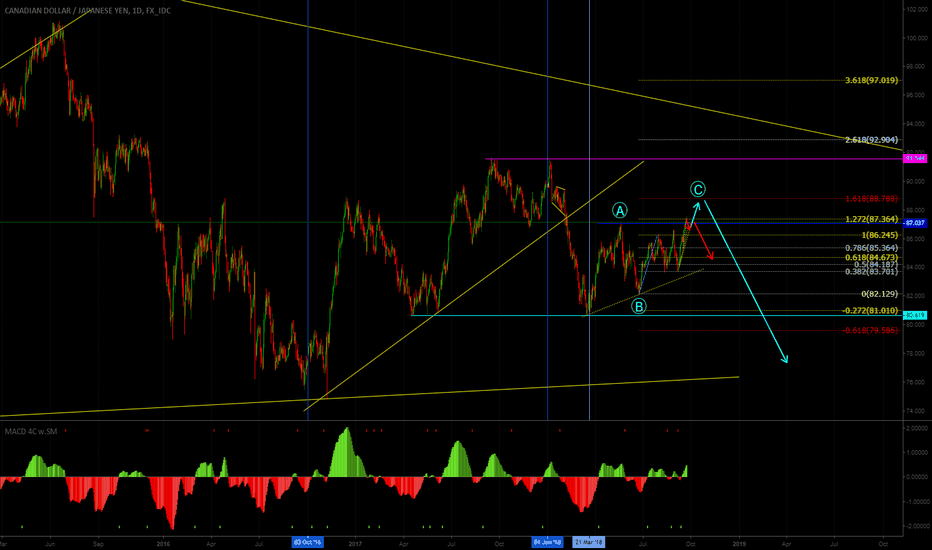Select the red -0.618(79.586) Fibonacci label
The height and width of the screenshot is (550, 932).
click(870, 330)
